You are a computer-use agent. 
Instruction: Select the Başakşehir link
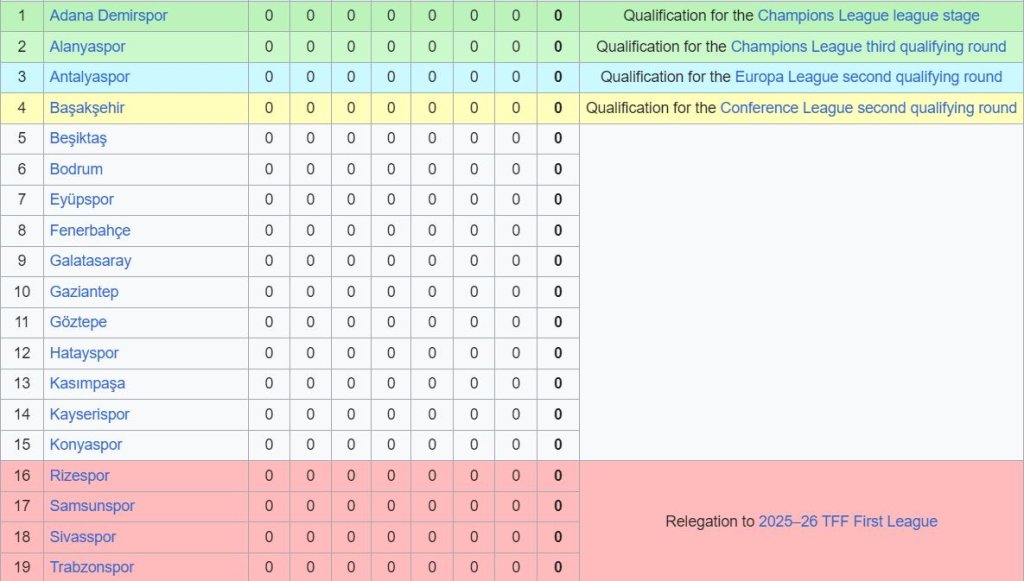pos(87,108)
